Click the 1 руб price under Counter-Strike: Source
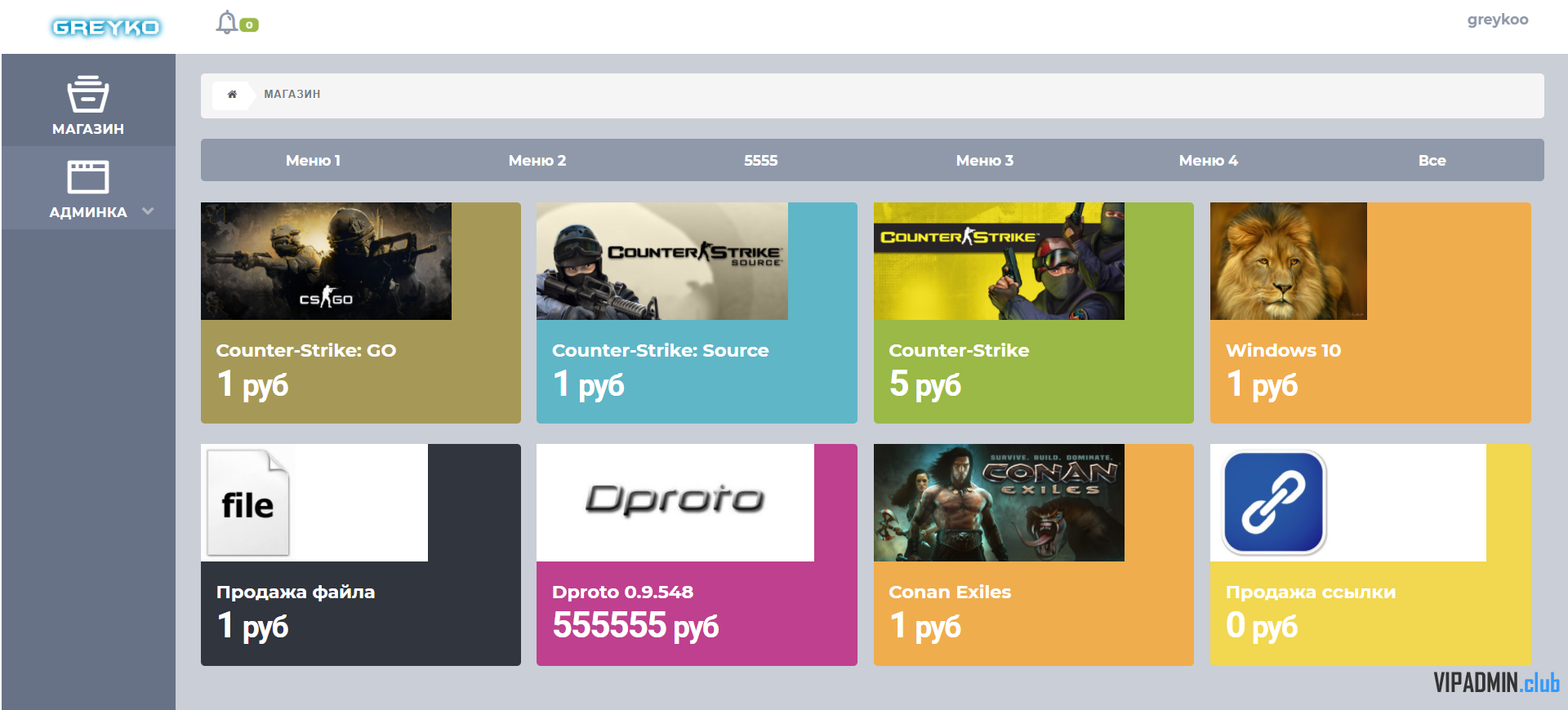Image resolution: width=1568 pixels, height=710 pixels. (x=588, y=384)
